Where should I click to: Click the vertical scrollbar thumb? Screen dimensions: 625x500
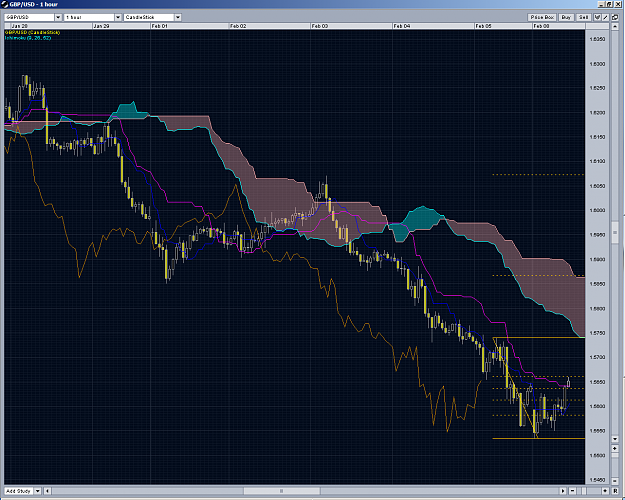click(x=615, y=232)
